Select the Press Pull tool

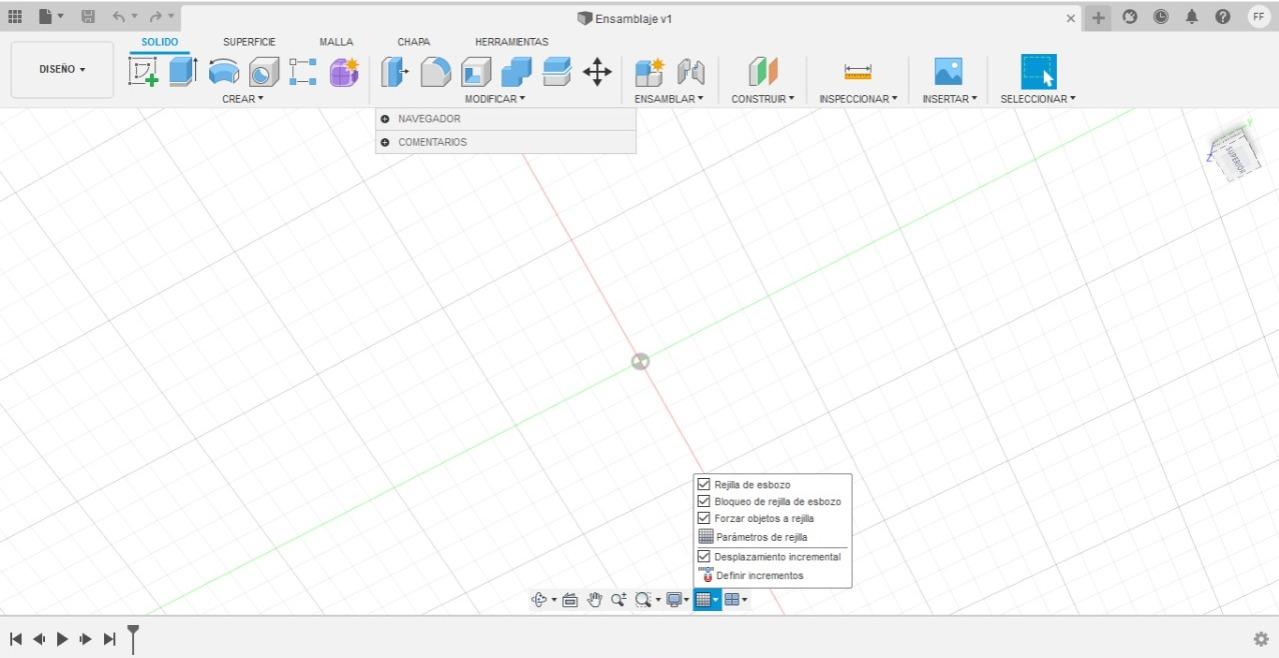396,71
